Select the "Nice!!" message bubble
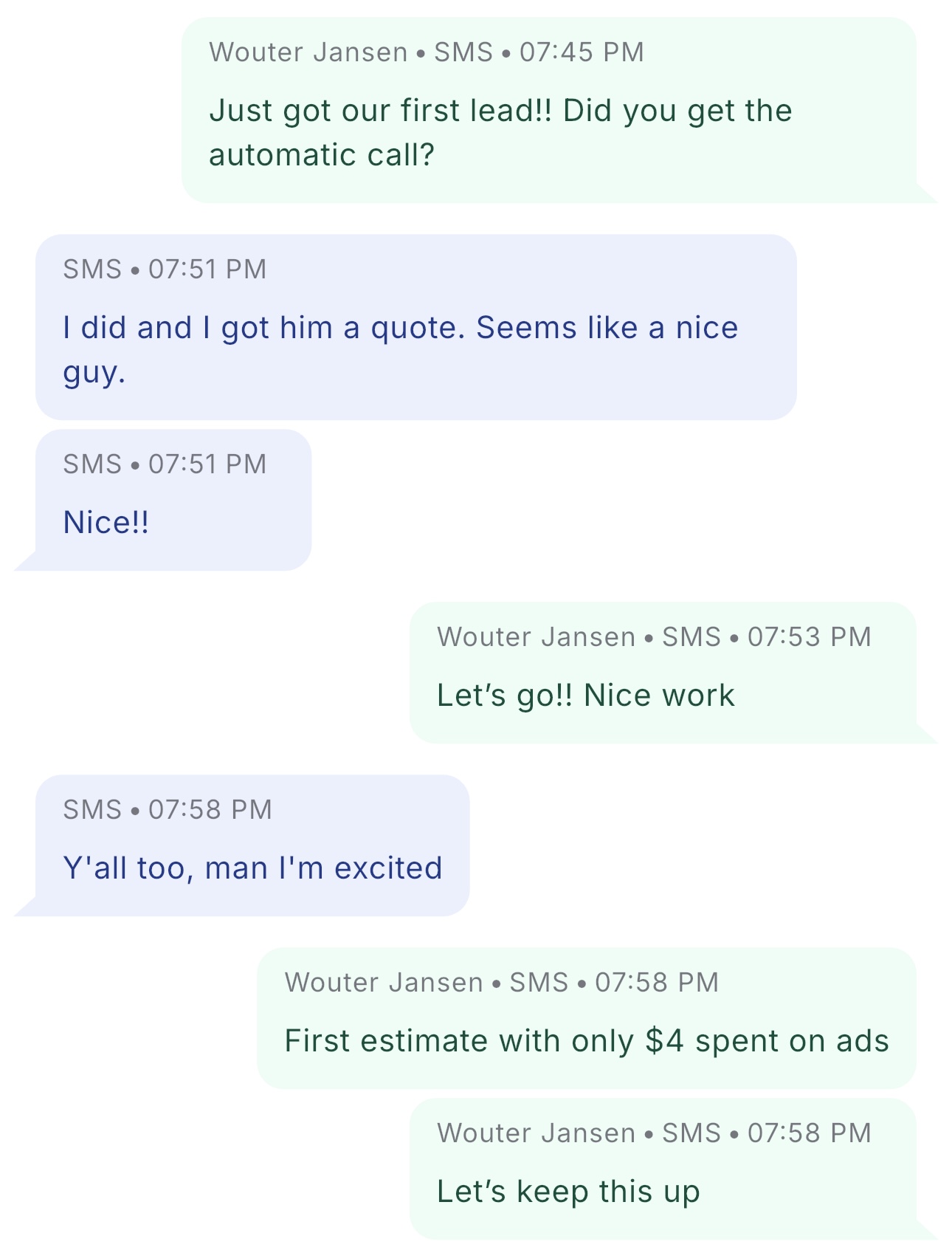952x1250 pixels. tap(106, 523)
